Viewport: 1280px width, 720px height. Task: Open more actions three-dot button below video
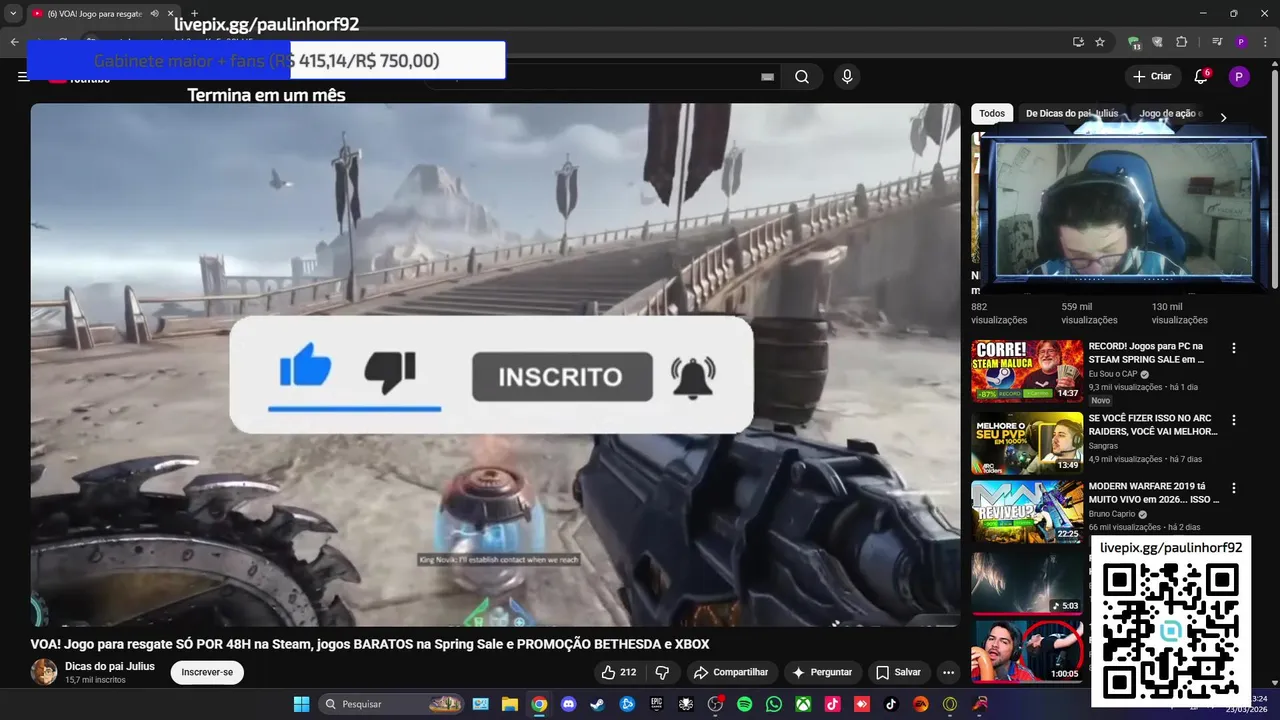pos(948,672)
